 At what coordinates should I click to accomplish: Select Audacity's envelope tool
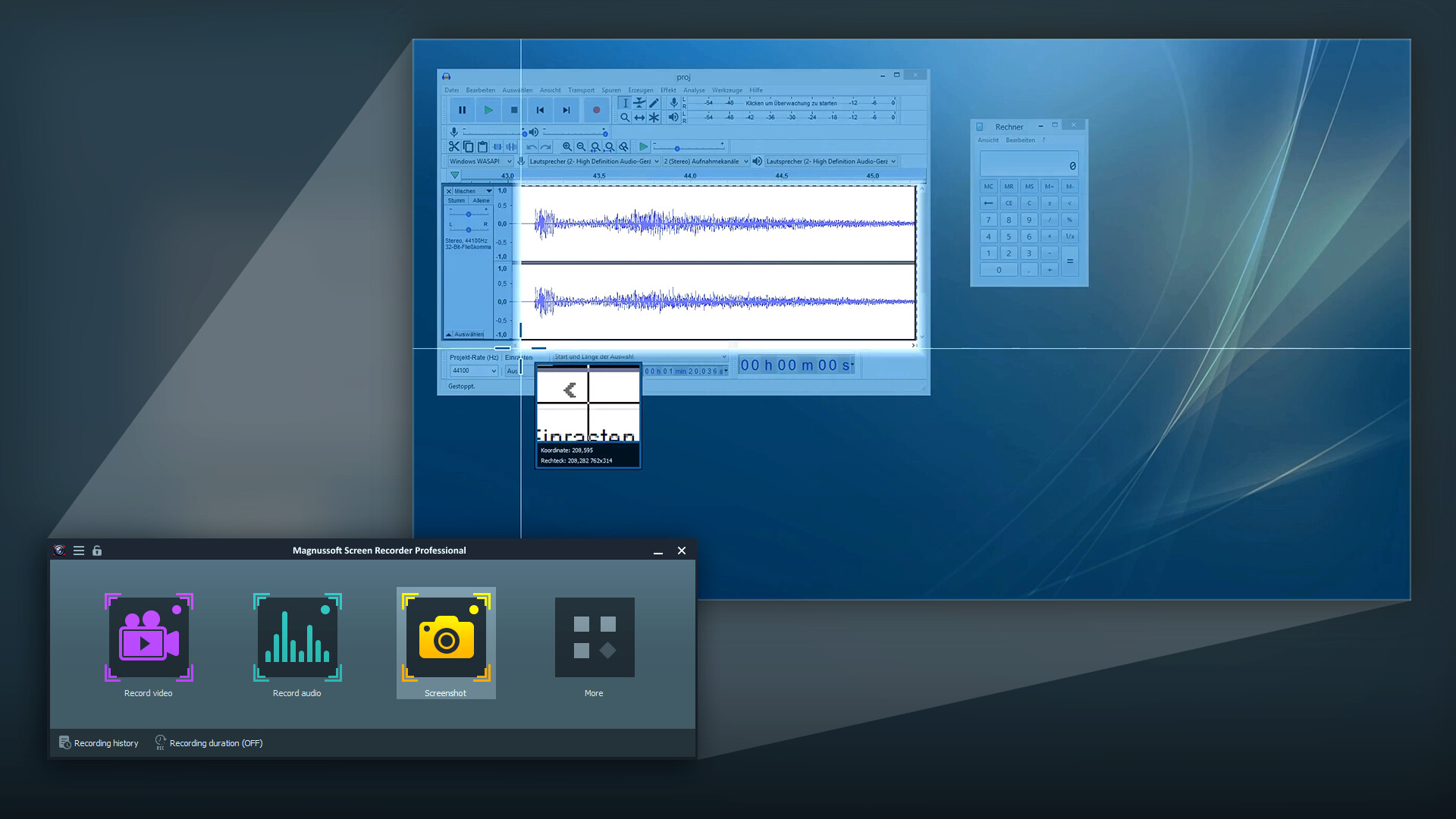639,102
